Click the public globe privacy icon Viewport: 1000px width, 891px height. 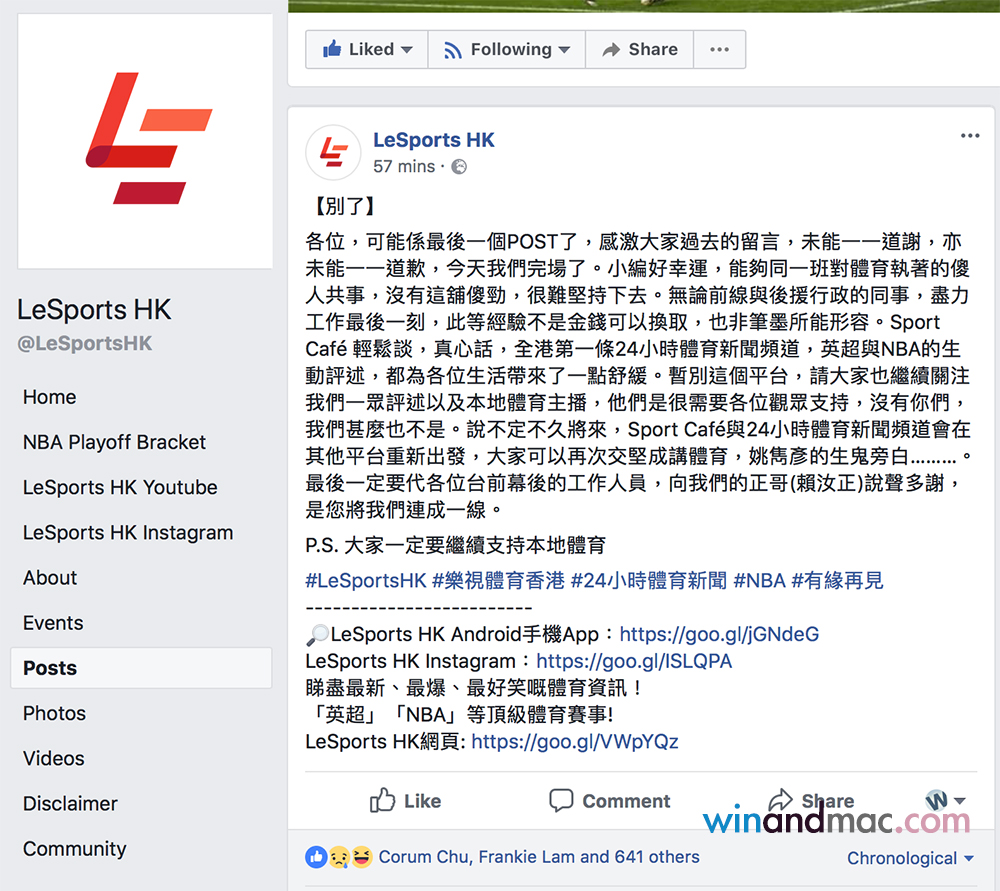click(459, 166)
